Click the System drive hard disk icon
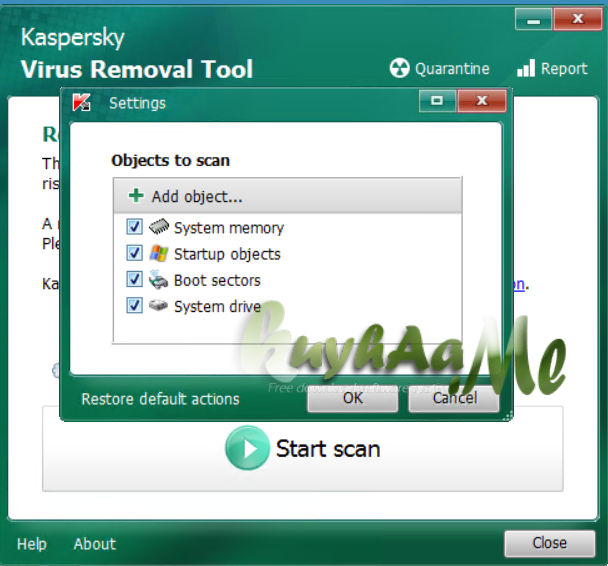The image size is (608, 566). [x=158, y=306]
